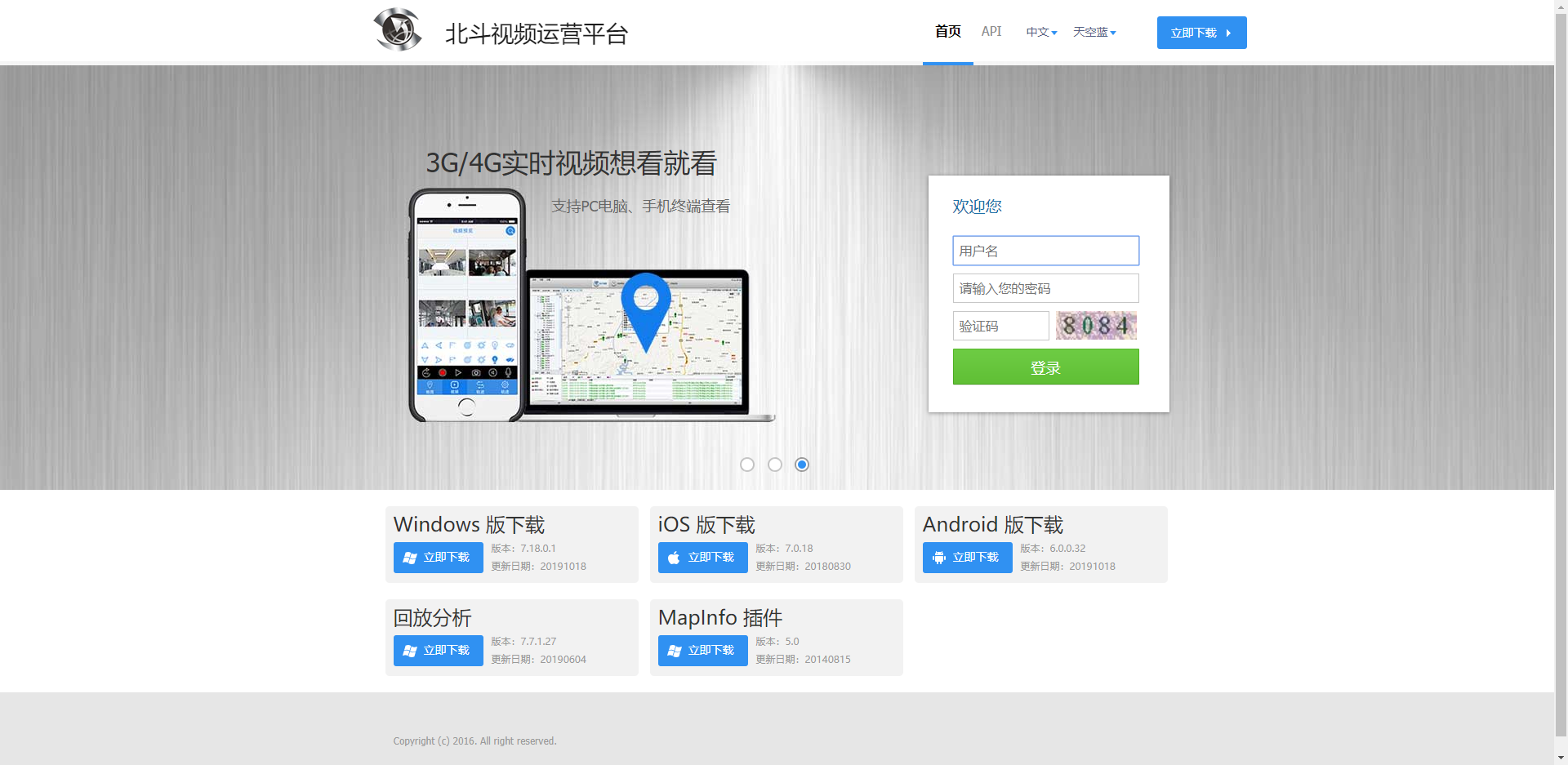Screen dimensions: 1568x765
Task: Refresh the captcha image showing 8084
Action: coord(1096,326)
